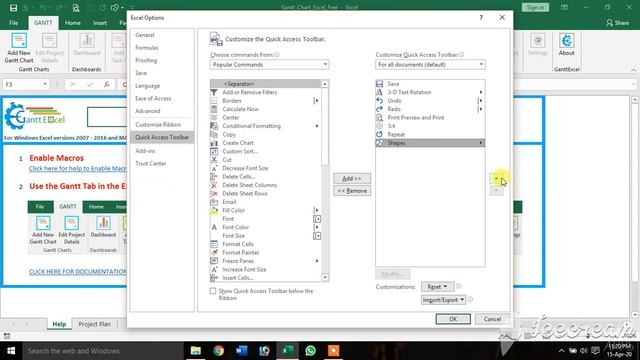Click the Add >> button
640x360 pixels.
coord(352,178)
